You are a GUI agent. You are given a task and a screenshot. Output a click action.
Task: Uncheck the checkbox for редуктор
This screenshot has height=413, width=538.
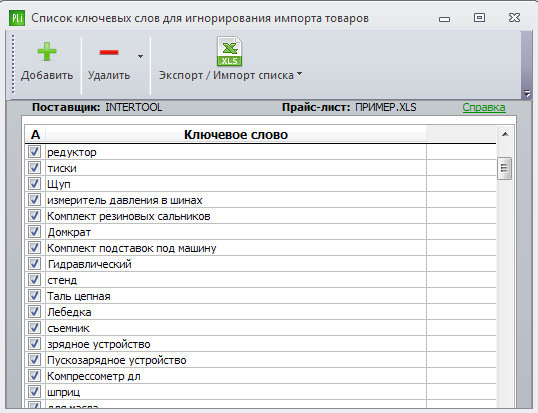34,152
